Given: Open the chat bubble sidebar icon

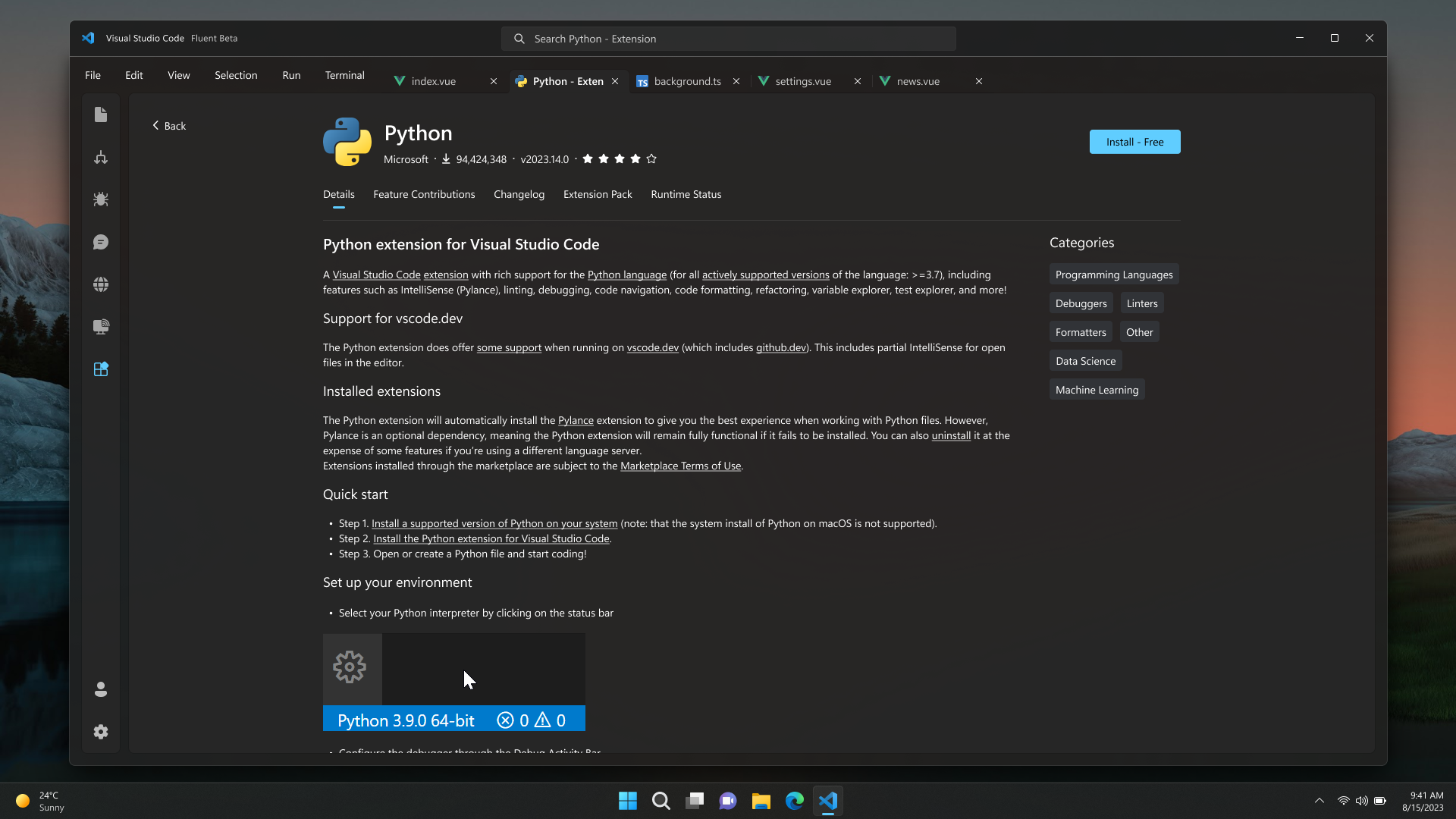Looking at the screenshot, I should tap(101, 242).
